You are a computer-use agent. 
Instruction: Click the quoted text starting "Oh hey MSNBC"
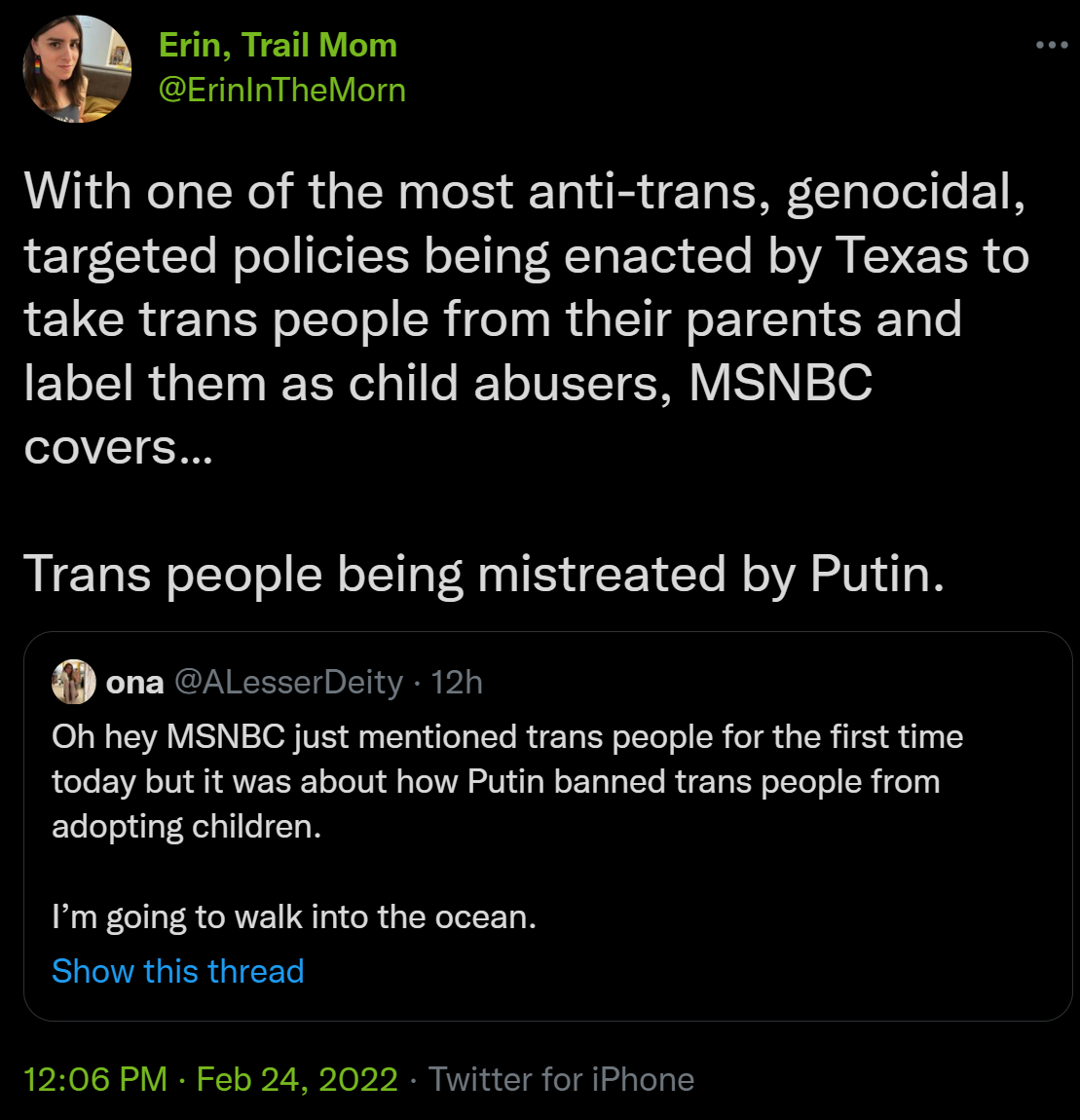[x=506, y=736]
